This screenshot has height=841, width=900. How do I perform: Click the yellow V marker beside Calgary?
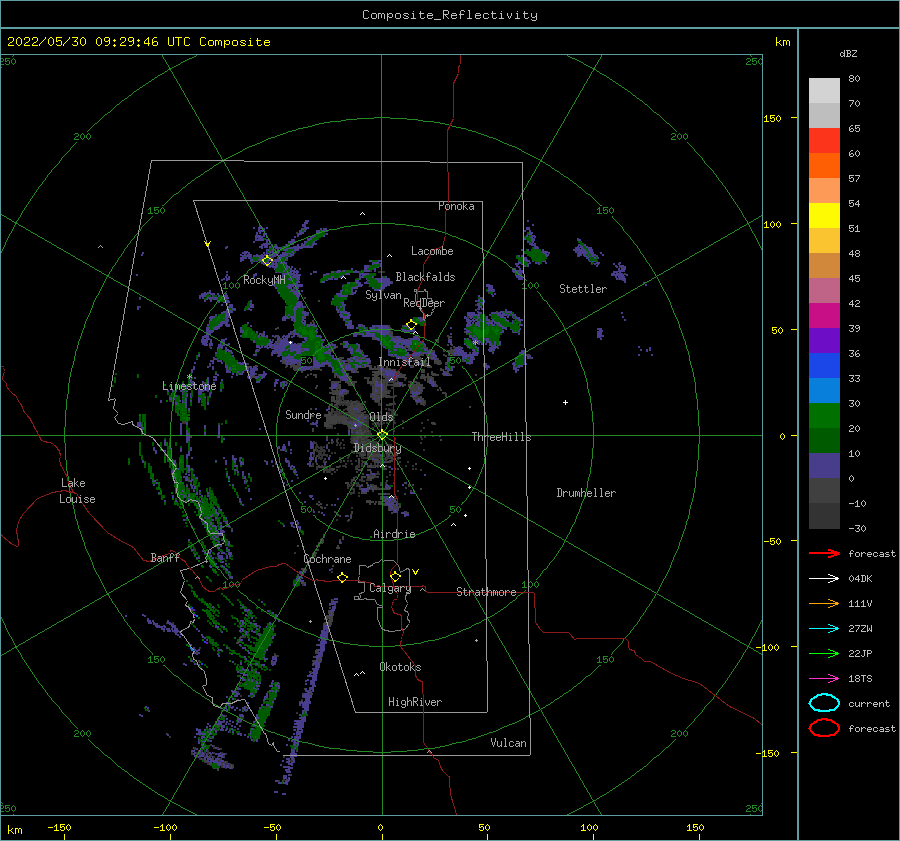416,572
